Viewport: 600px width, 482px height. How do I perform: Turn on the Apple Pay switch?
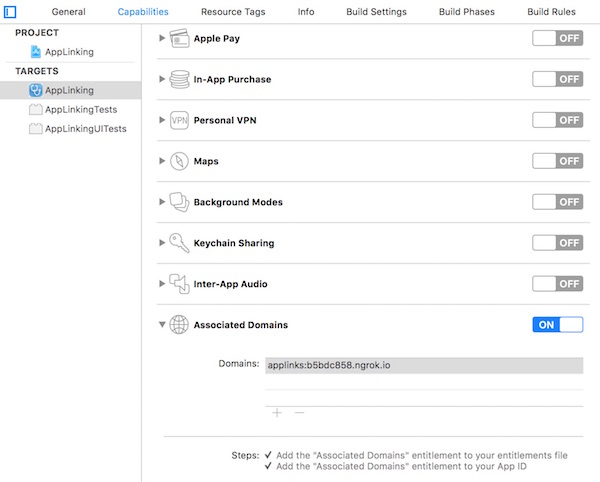tap(558, 38)
